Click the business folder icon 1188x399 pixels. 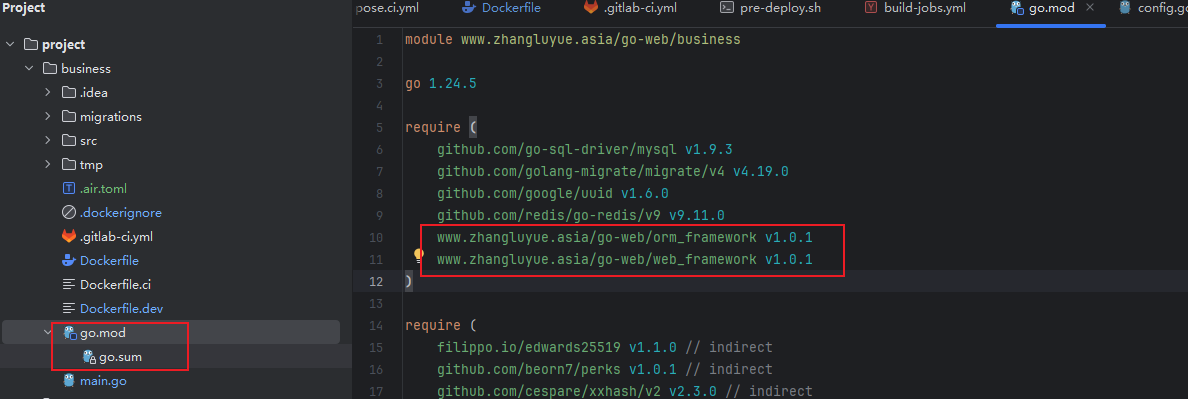[50, 69]
